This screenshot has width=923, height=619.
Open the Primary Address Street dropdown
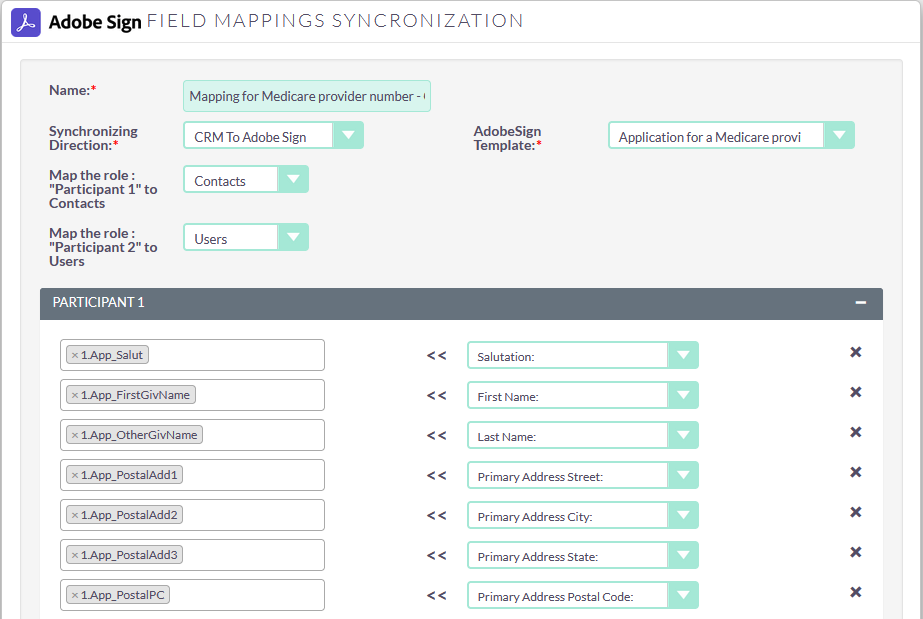click(x=583, y=475)
